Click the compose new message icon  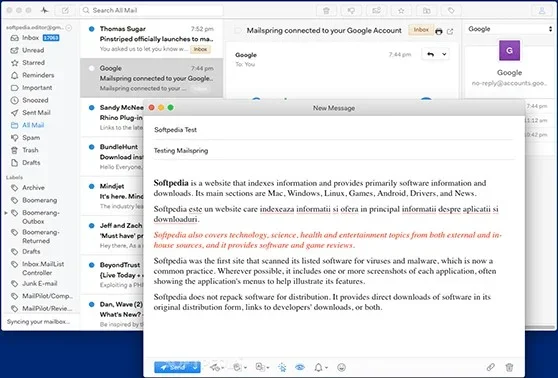click(x=65, y=10)
